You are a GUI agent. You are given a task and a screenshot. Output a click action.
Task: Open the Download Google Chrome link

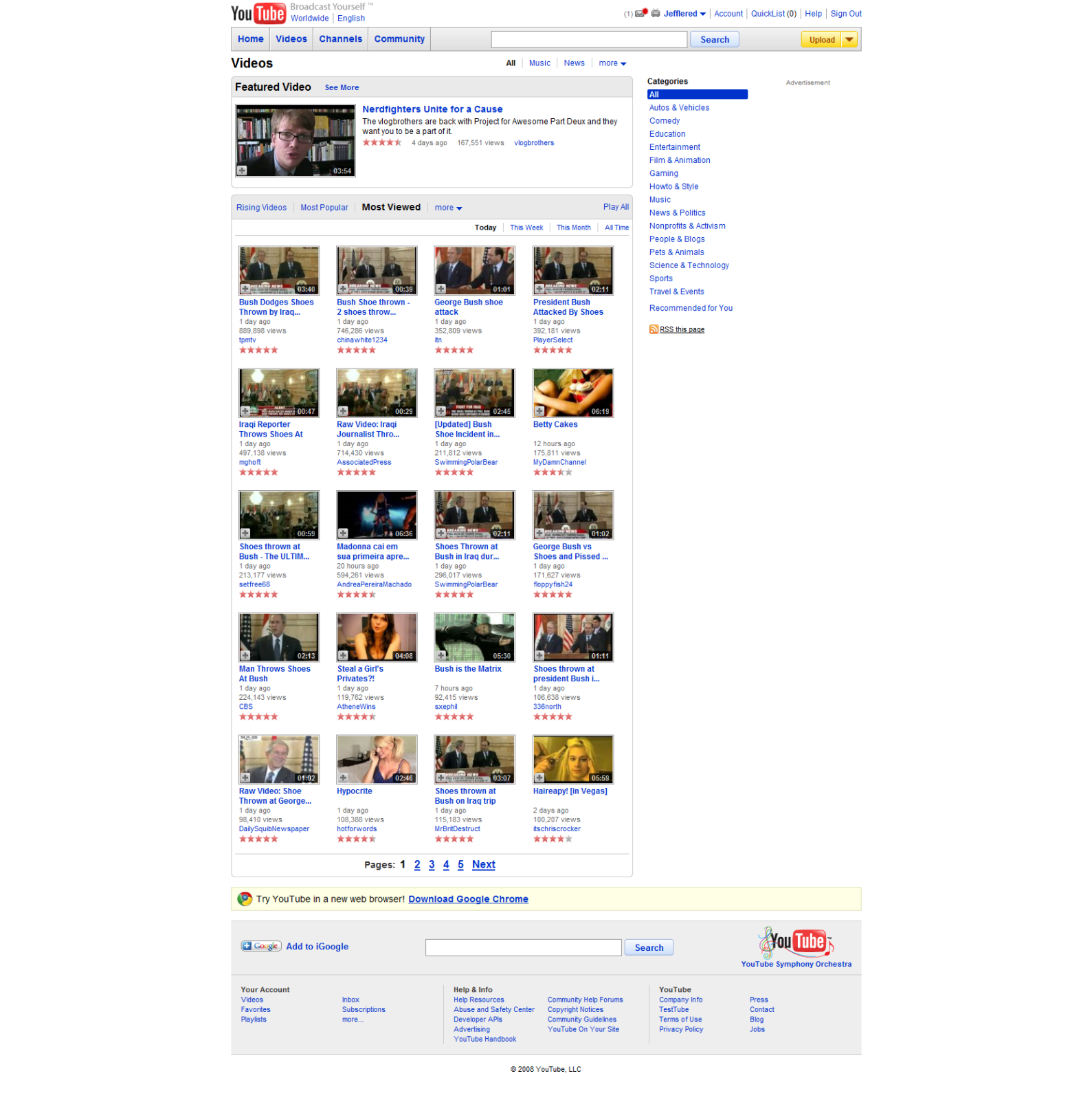pos(468,899)
